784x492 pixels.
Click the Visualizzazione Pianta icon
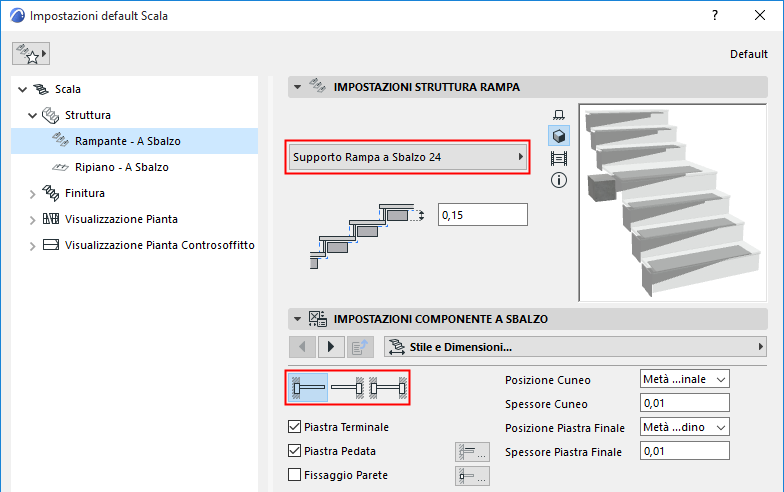(50, 218)
